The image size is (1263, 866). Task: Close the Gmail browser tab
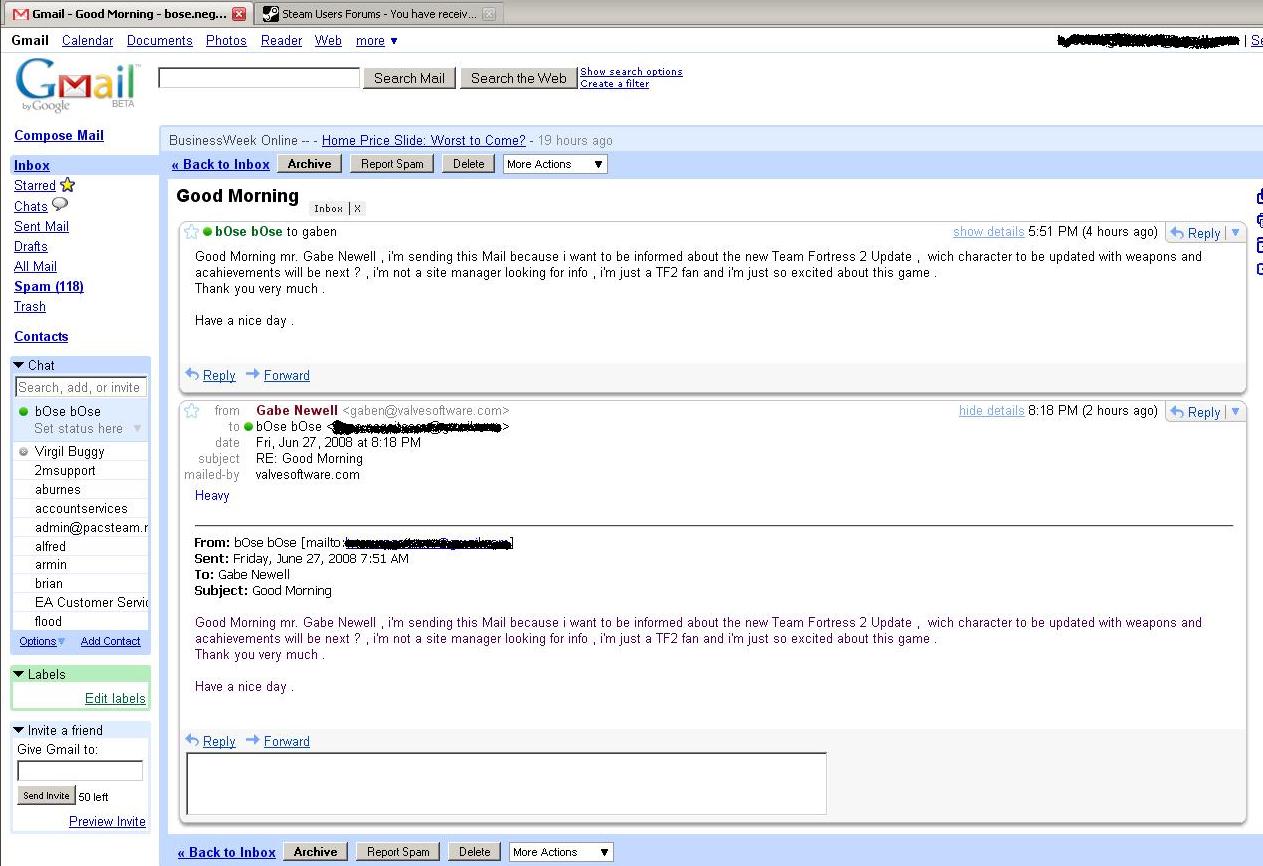[x=238, y=14]
